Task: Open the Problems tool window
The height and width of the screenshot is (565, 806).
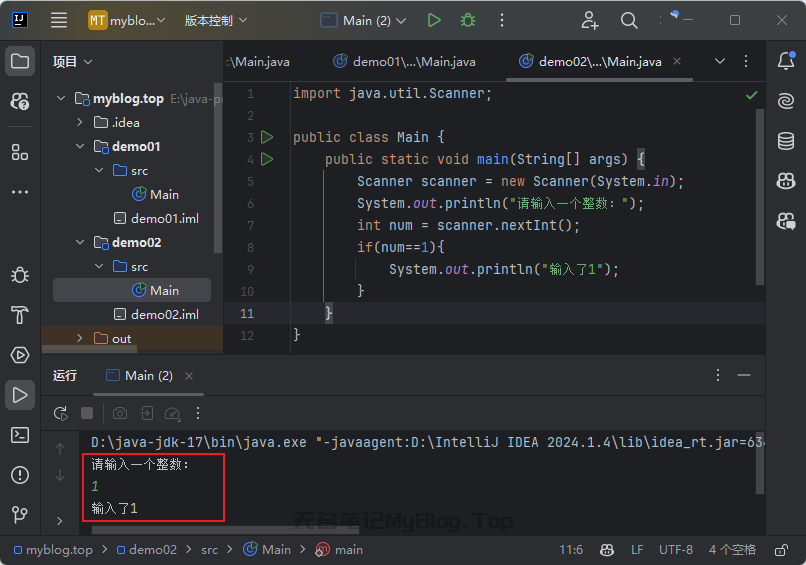Action: 20,475
